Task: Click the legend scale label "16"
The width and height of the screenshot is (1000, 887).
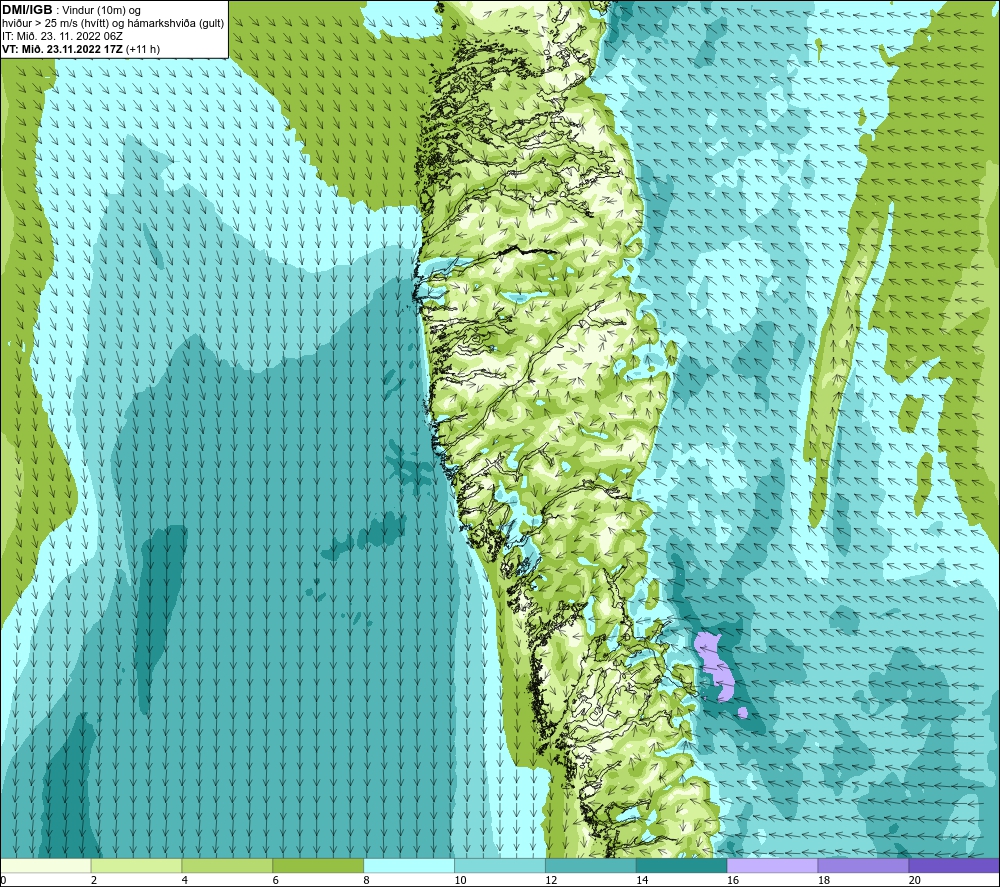Action: tap(733, 881)
